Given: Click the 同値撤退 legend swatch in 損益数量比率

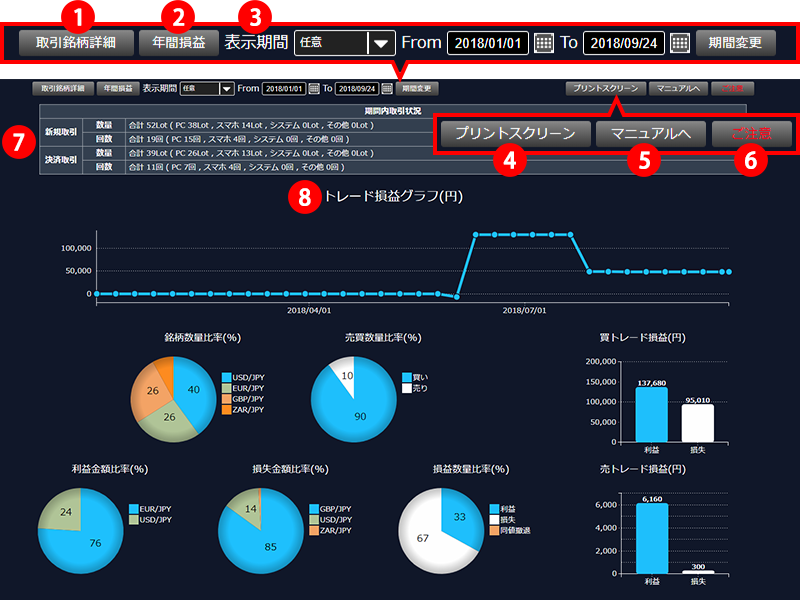Looking at the screenshot, I should (494, 531).
